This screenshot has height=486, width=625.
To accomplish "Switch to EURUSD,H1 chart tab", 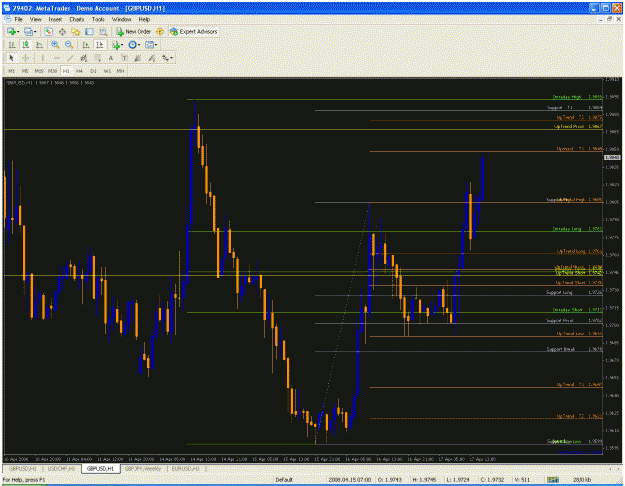I will [x=185, y=468].
